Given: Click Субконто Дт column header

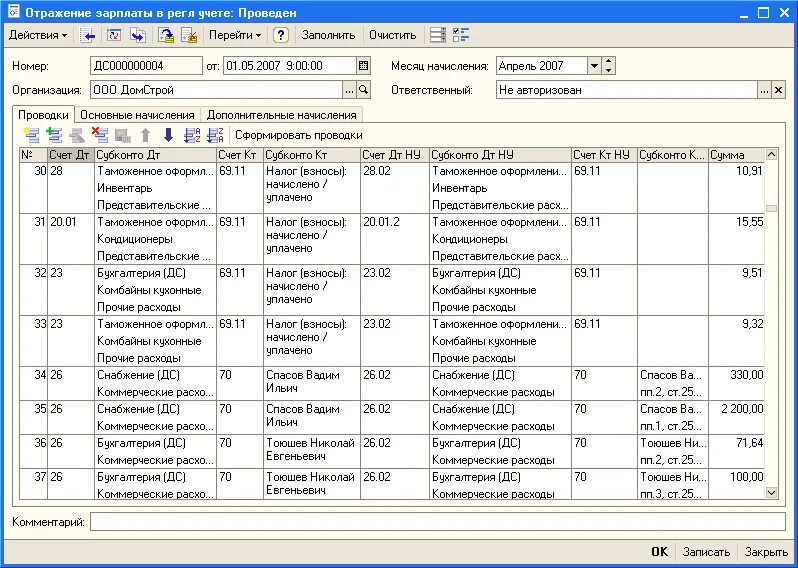Looking at the screenshot, I should pyautogui.click(x=156, y=155).
